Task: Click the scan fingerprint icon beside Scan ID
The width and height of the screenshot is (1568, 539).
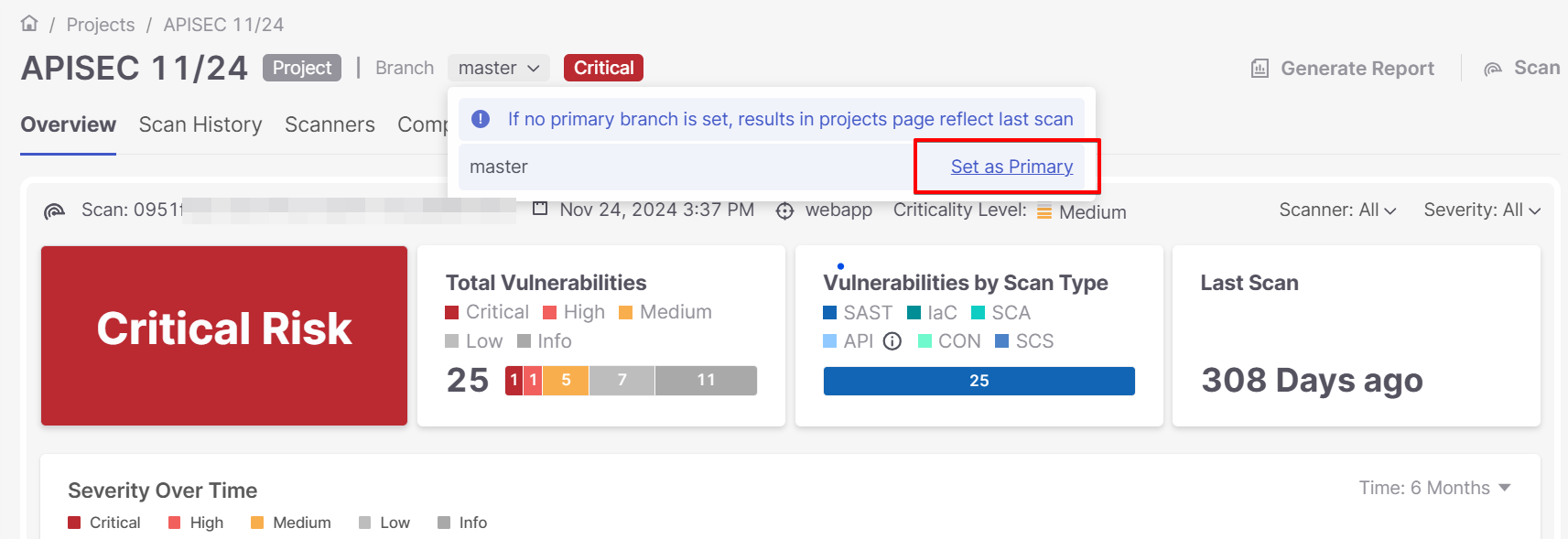Action: point(55,211)
